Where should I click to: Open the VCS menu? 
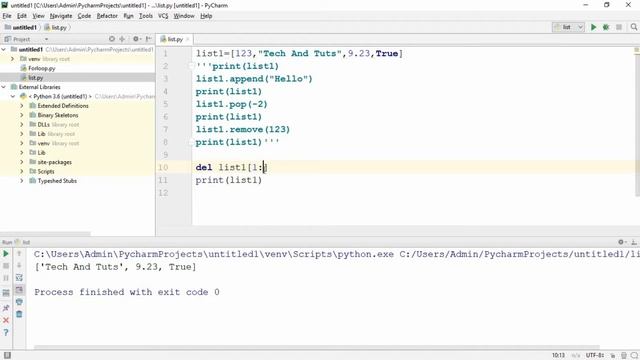click(x=163, y=16)
